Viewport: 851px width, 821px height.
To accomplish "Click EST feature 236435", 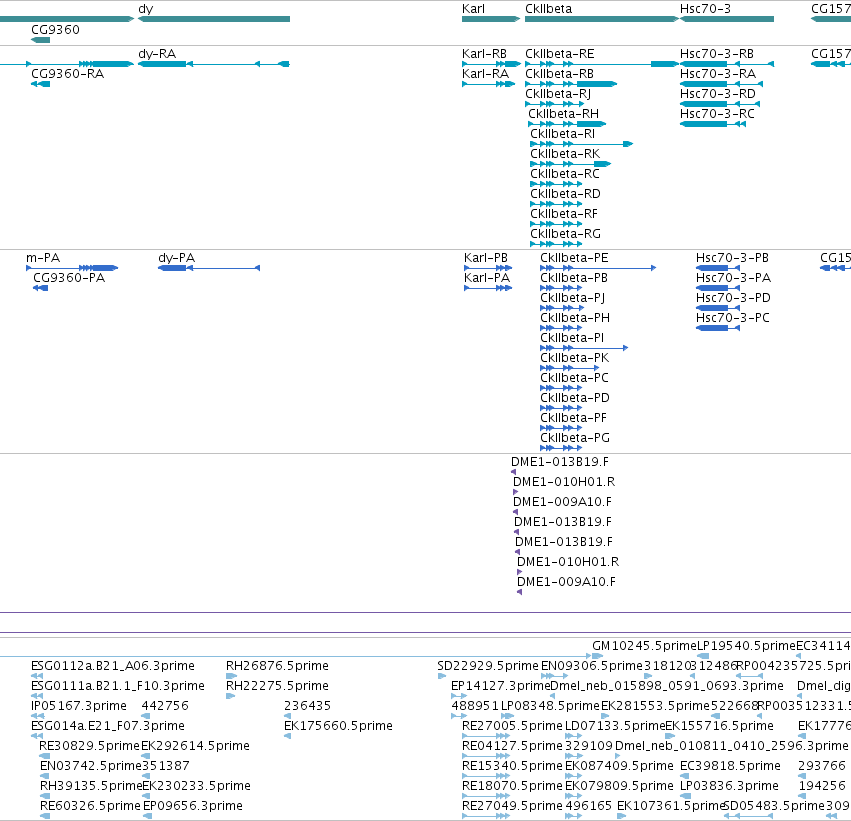I will [x=288, y=716].
